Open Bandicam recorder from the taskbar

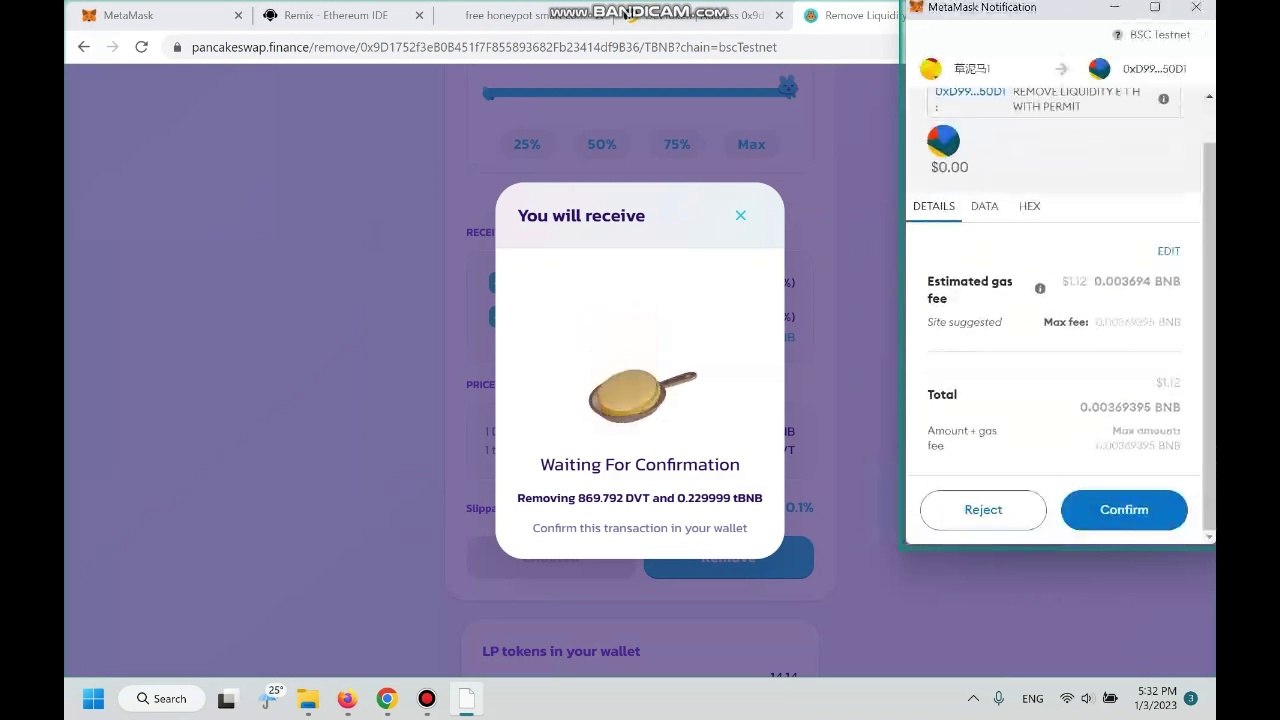427,699
